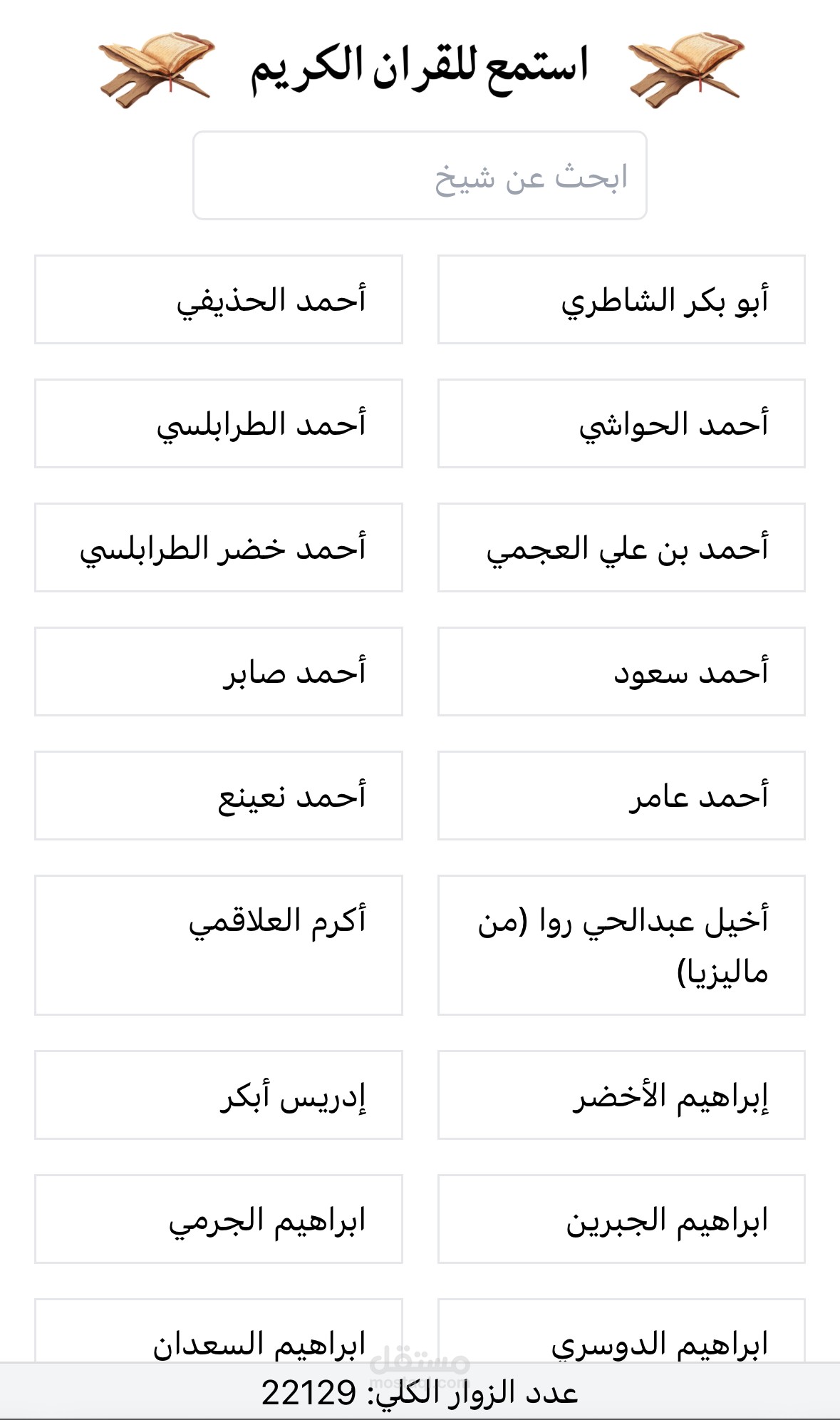This screenshot has height=1420, width=840.
Task: Choose reciter أحمد خضر الطرابلسي
Action: tap(219, 547)
